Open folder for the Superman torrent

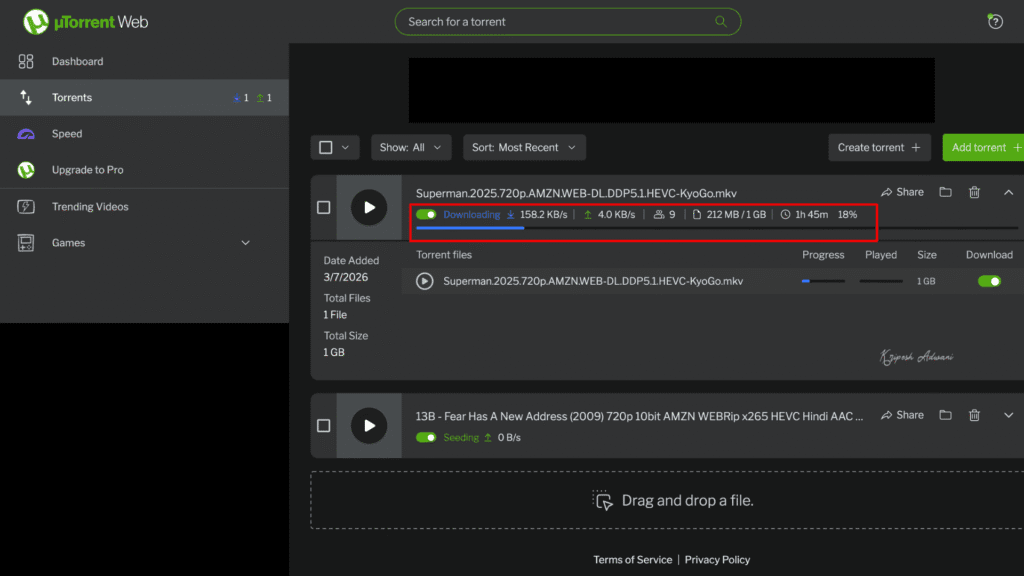click(x=945, y=192)
